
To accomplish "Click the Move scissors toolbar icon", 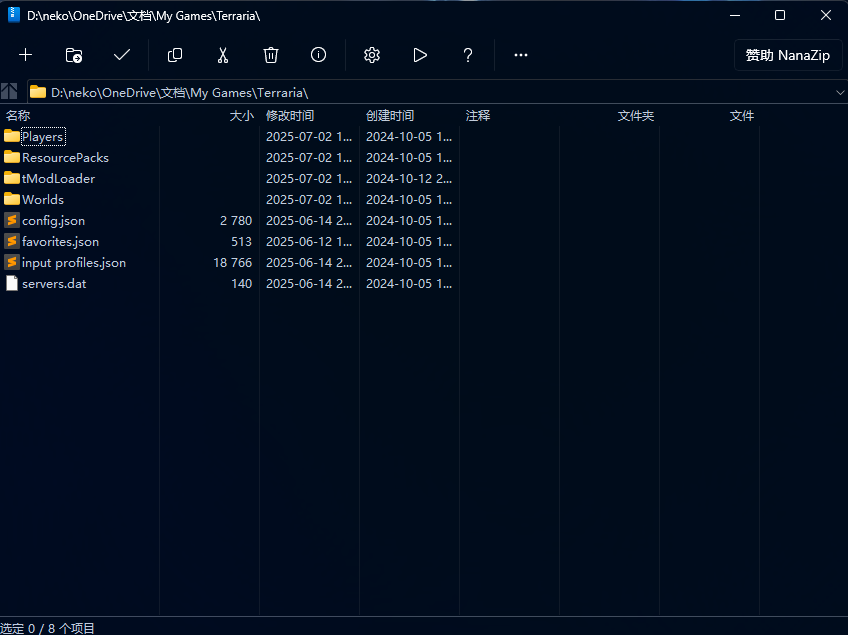I will 223,55.
